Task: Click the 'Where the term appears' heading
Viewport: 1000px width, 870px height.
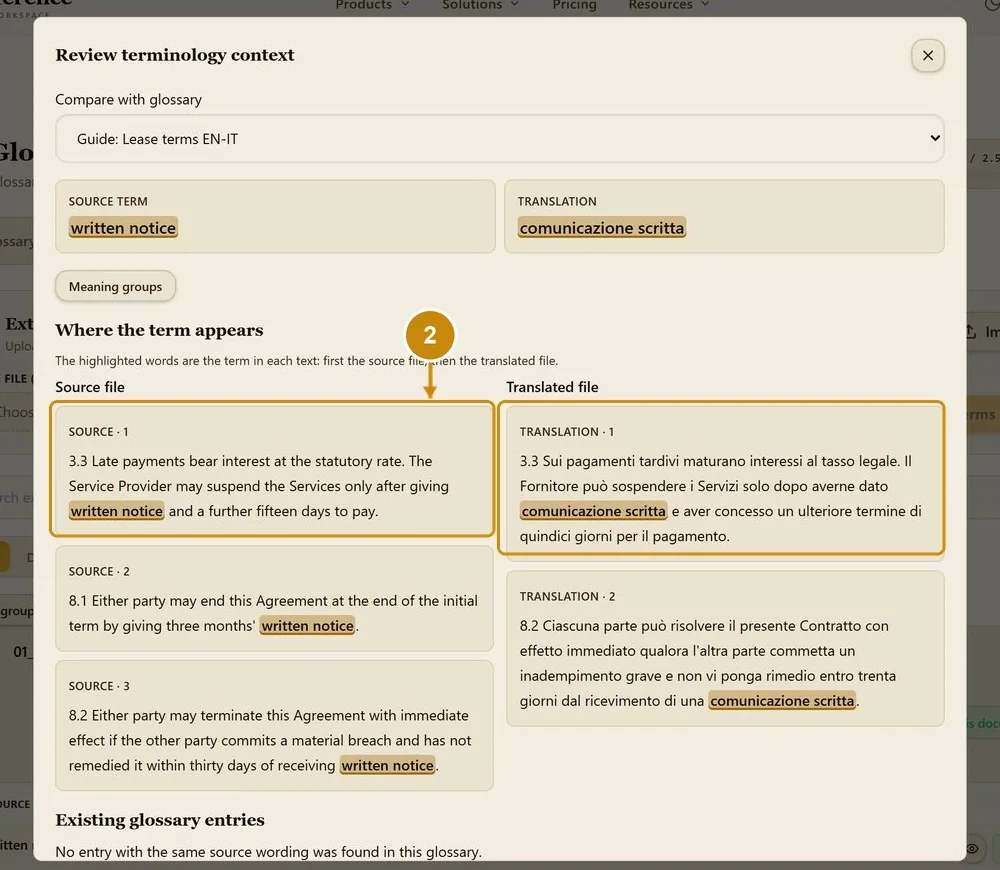Action: point(159,330)
